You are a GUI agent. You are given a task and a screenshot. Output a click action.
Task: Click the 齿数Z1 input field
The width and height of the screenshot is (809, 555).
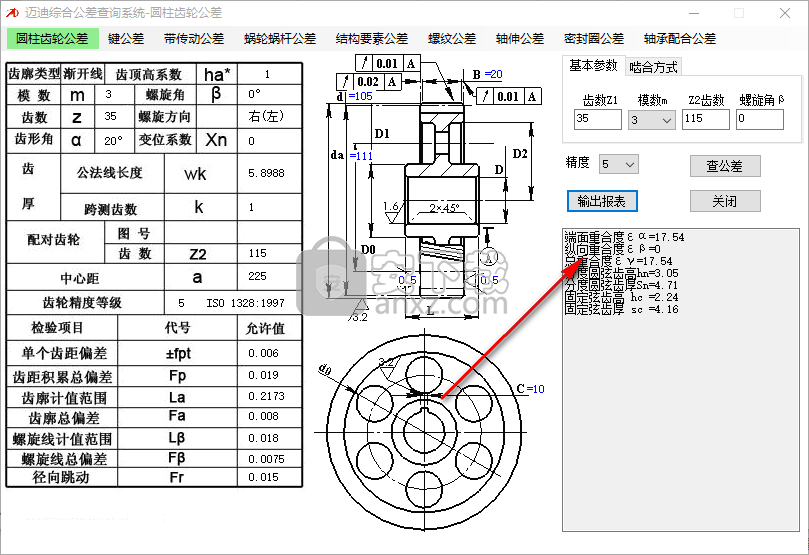pos(597,119)
